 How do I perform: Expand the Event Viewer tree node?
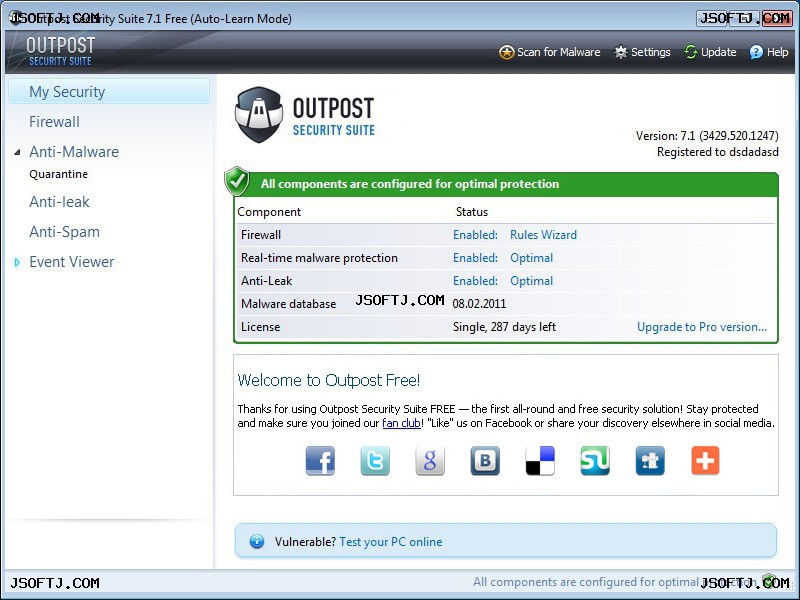[x=17, y=262]
